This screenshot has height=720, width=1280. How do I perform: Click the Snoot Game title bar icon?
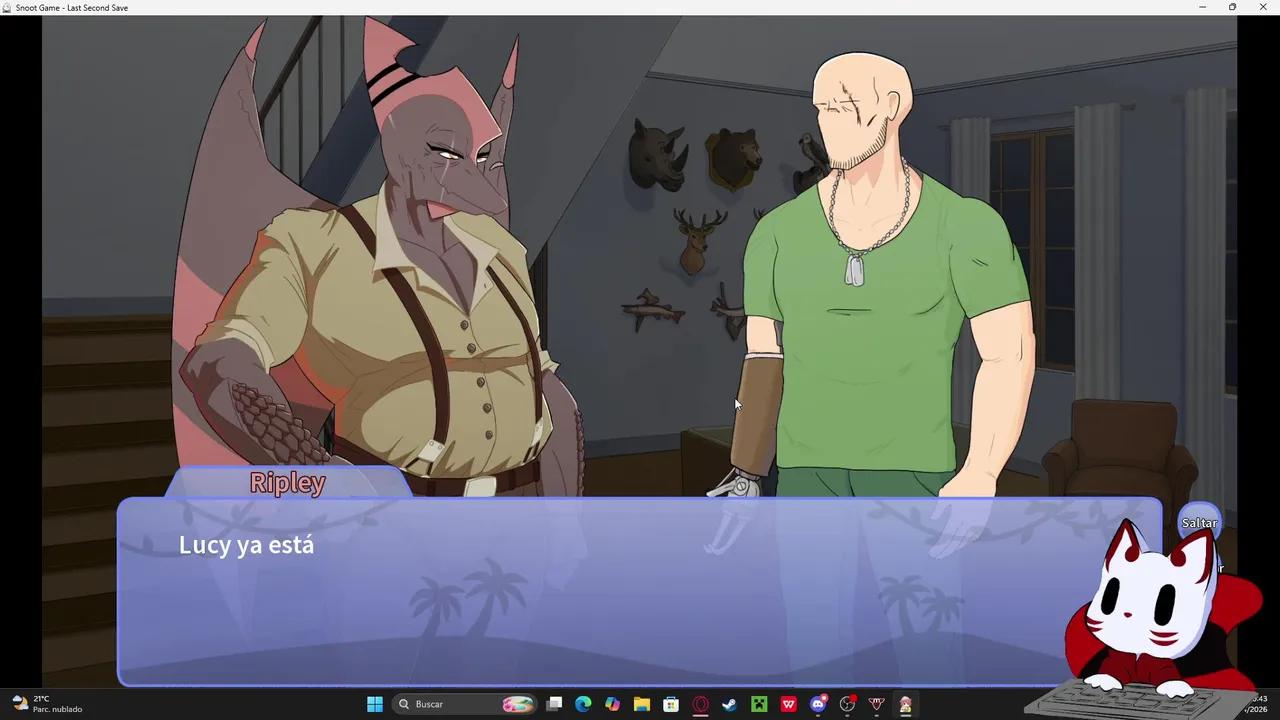point(7,7)
